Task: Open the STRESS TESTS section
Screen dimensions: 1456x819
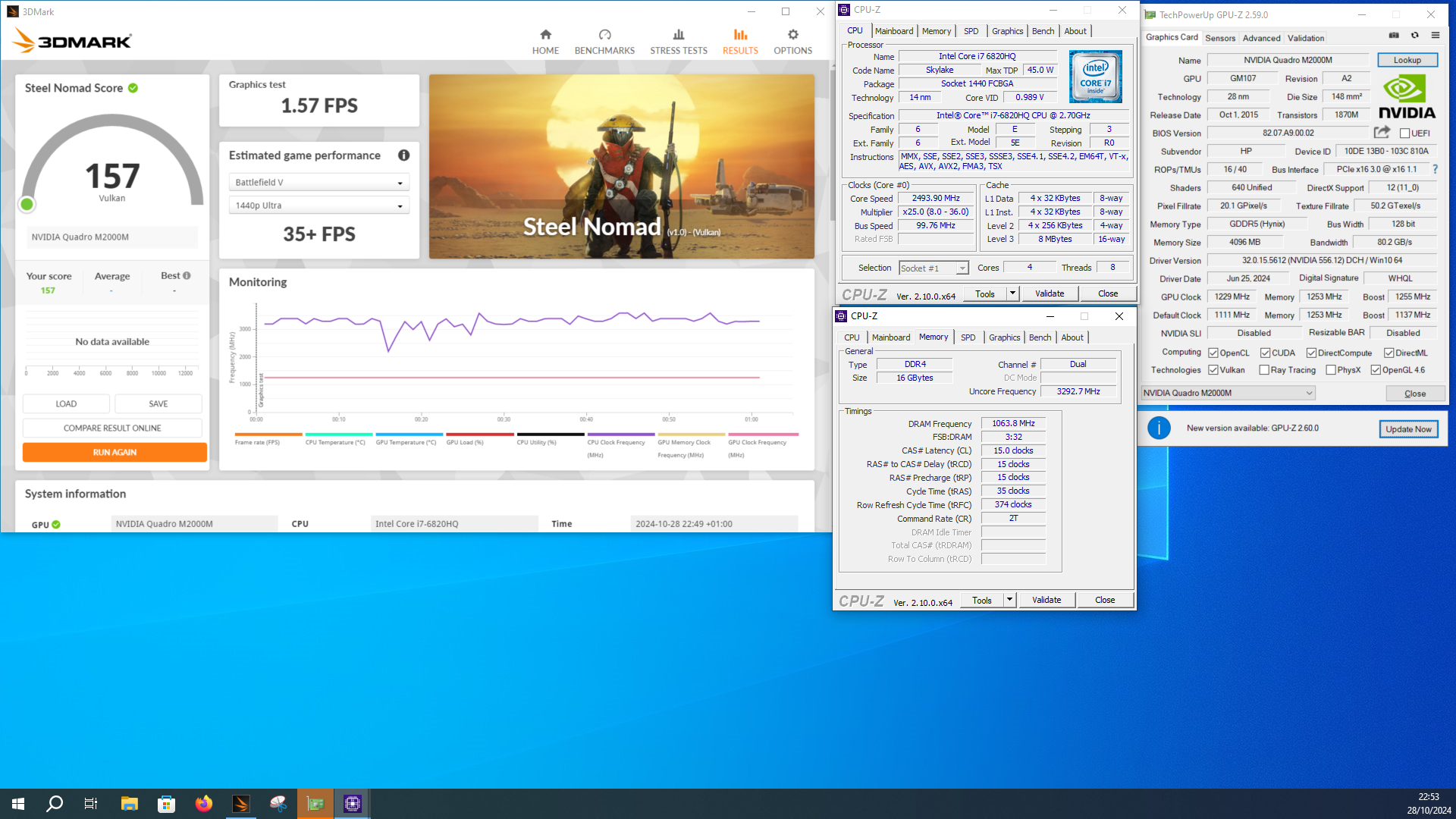Action: point(678,42)
